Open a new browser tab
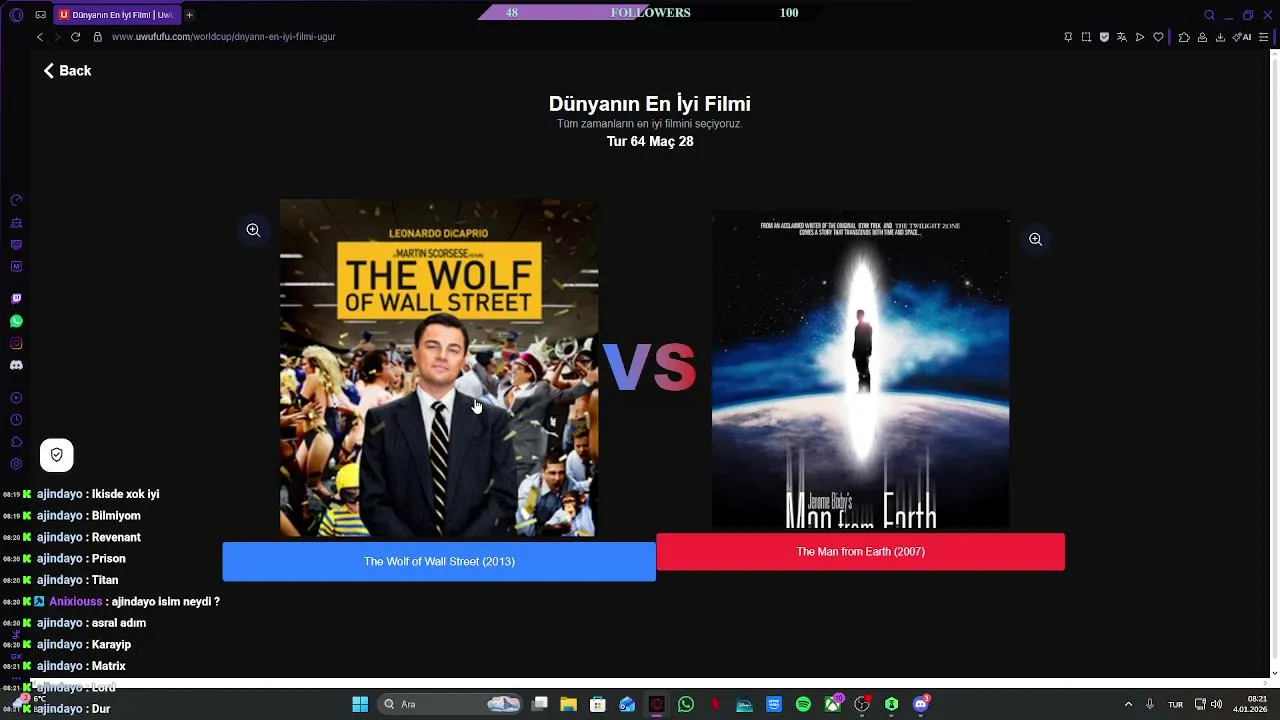The height and width of the screenshot is (720, 1280). 189,15
